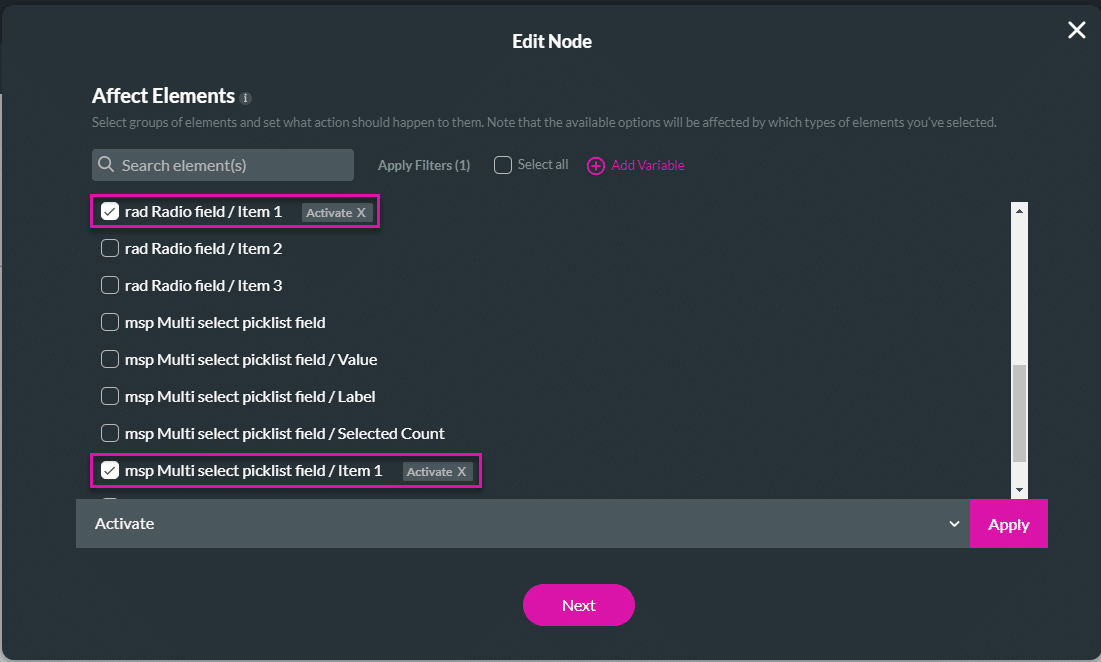
Task: Uncheck rad Radio field / Item 1
Action: click(110, 212)
